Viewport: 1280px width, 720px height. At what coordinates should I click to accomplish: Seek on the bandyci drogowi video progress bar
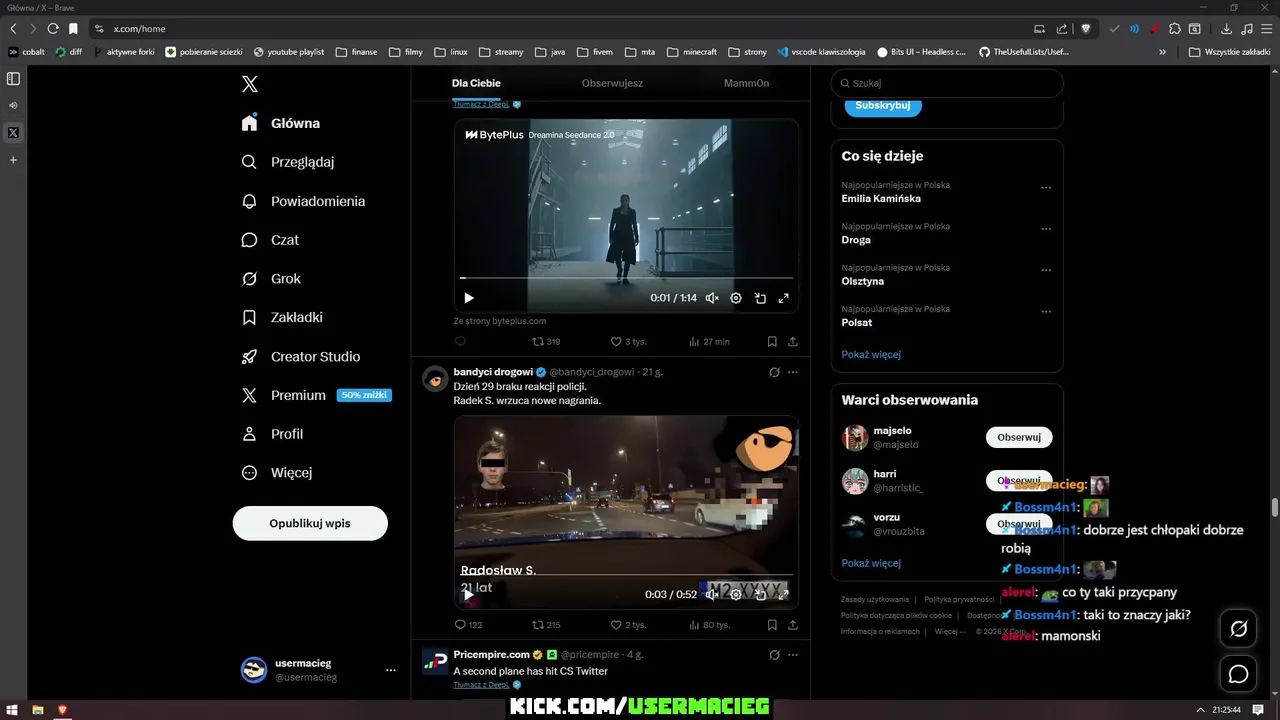tap(626, 575)
